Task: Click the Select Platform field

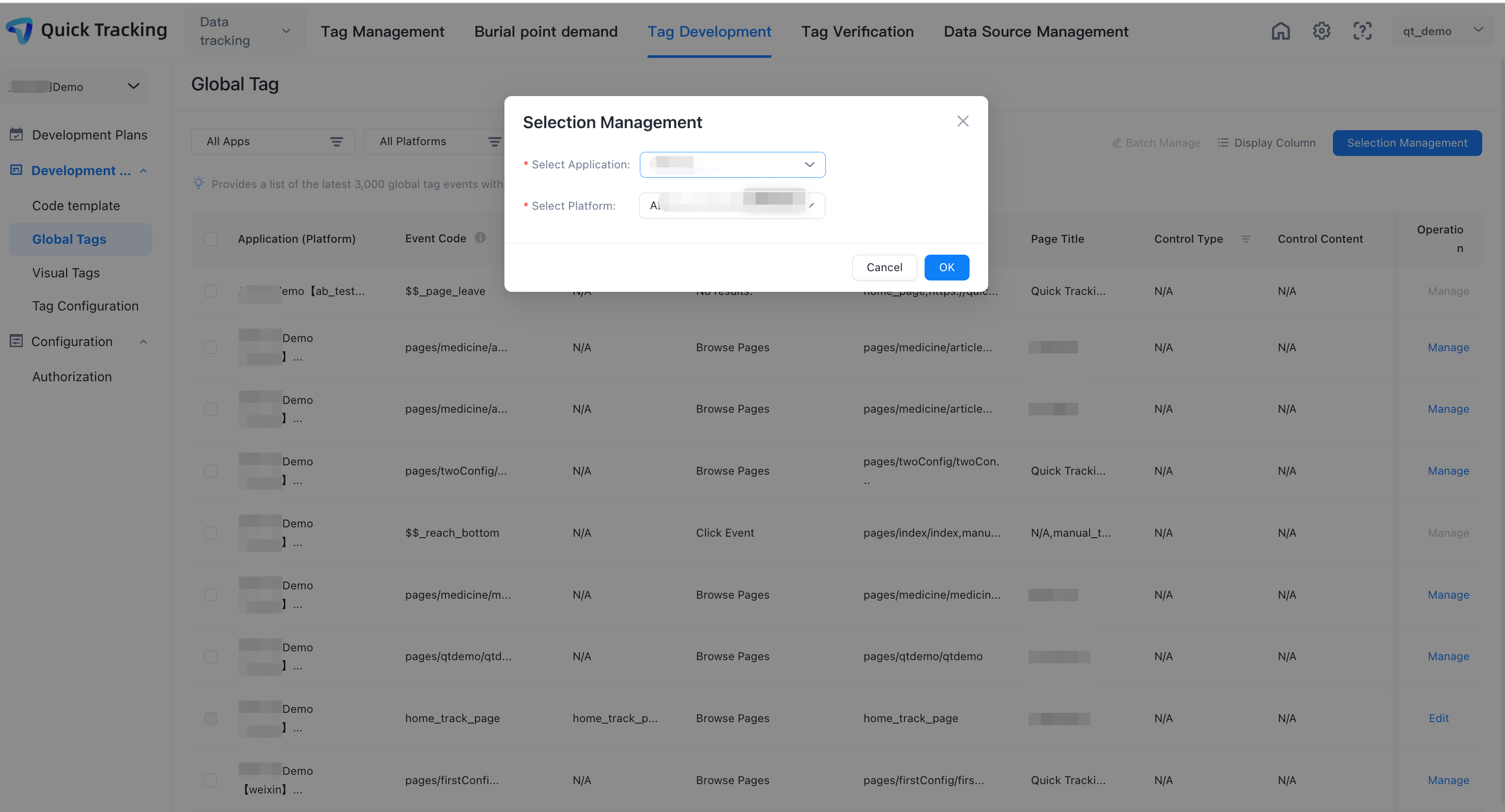Action: click(x=731, y=206)
